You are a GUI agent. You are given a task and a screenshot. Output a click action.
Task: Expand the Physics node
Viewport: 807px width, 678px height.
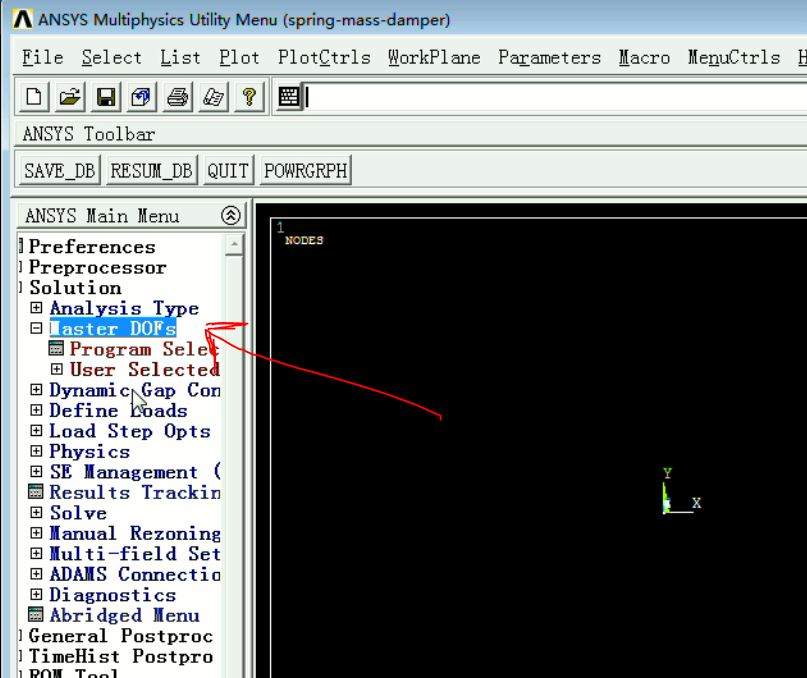36,451
